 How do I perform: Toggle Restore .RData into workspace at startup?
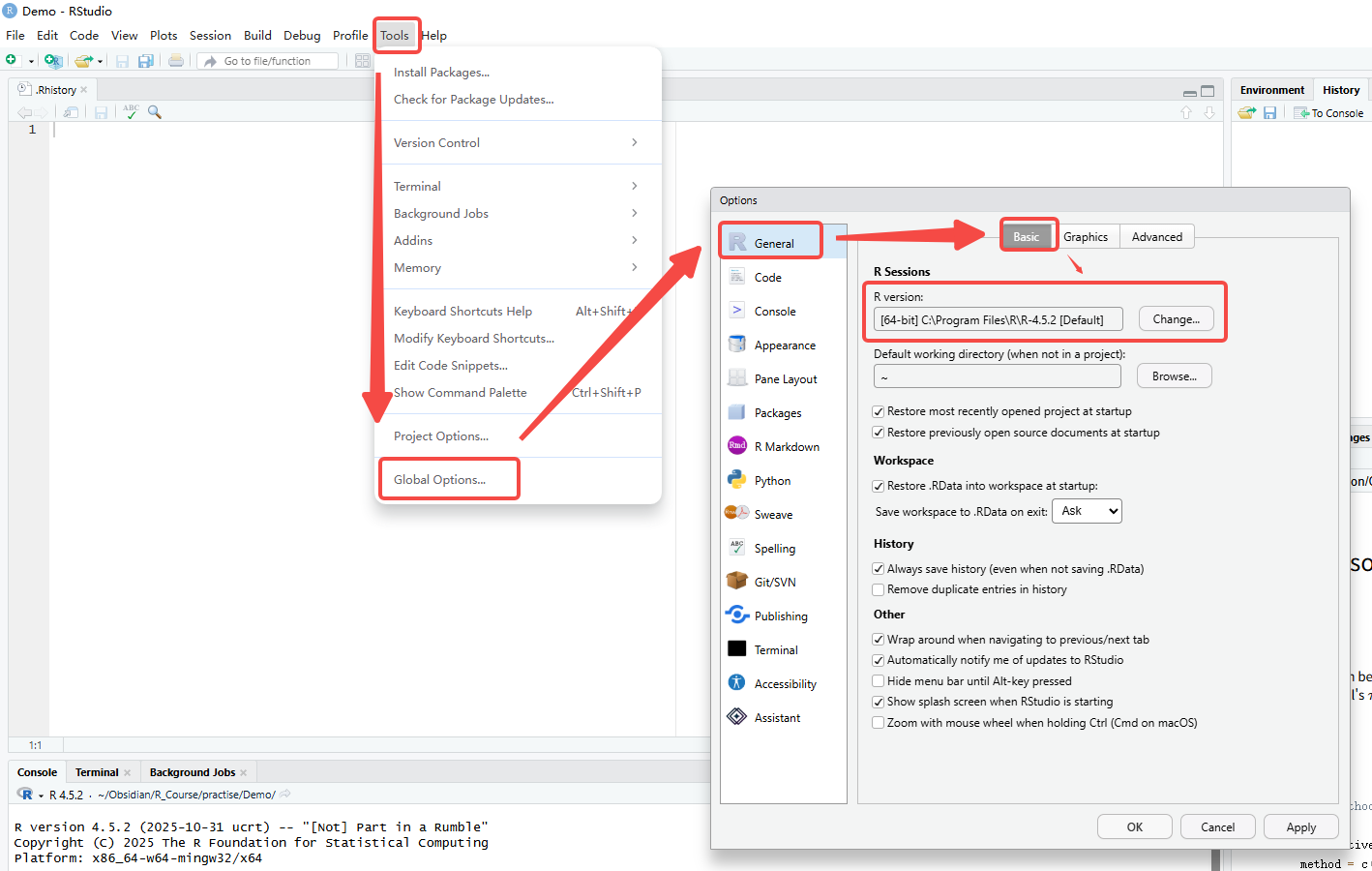[879, 486]
